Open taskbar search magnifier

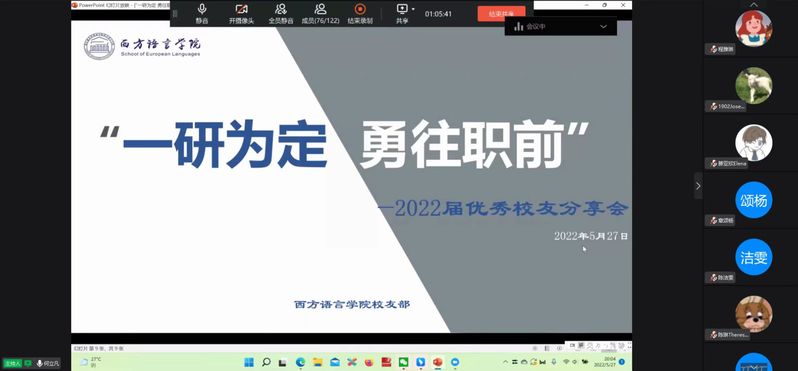click(266, 362)
